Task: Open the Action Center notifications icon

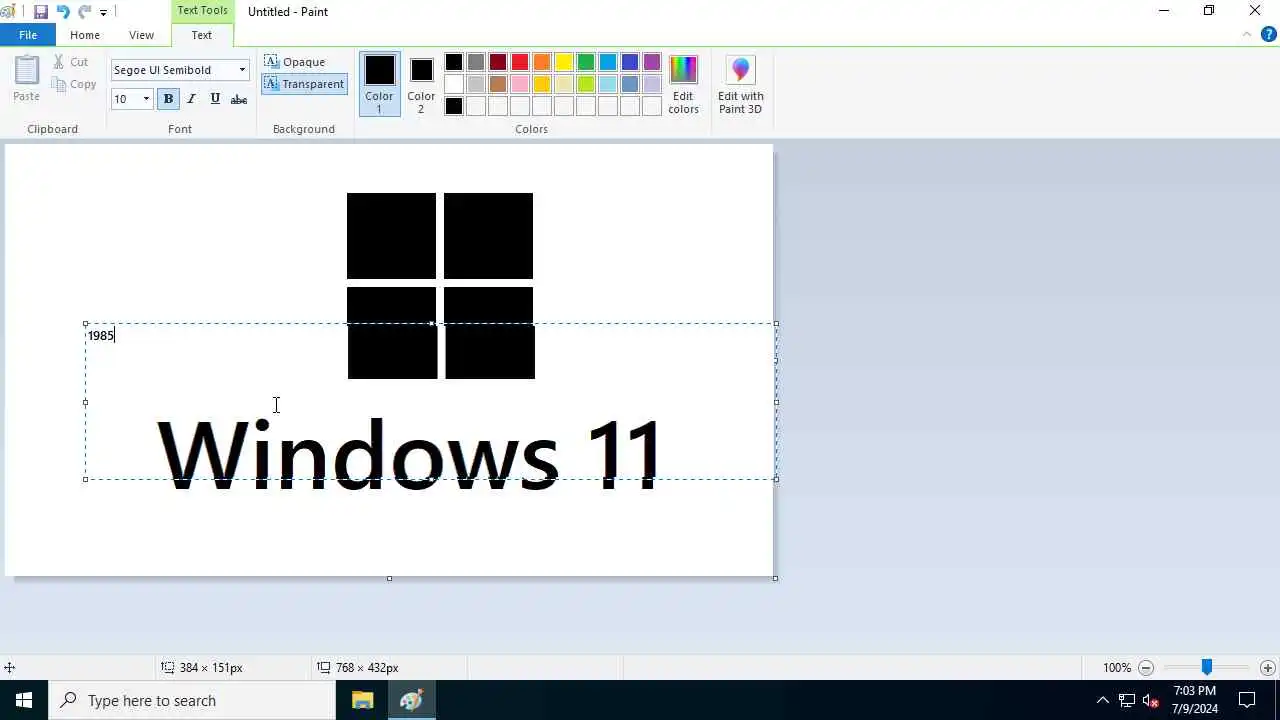Action: tap(1247, 700)
